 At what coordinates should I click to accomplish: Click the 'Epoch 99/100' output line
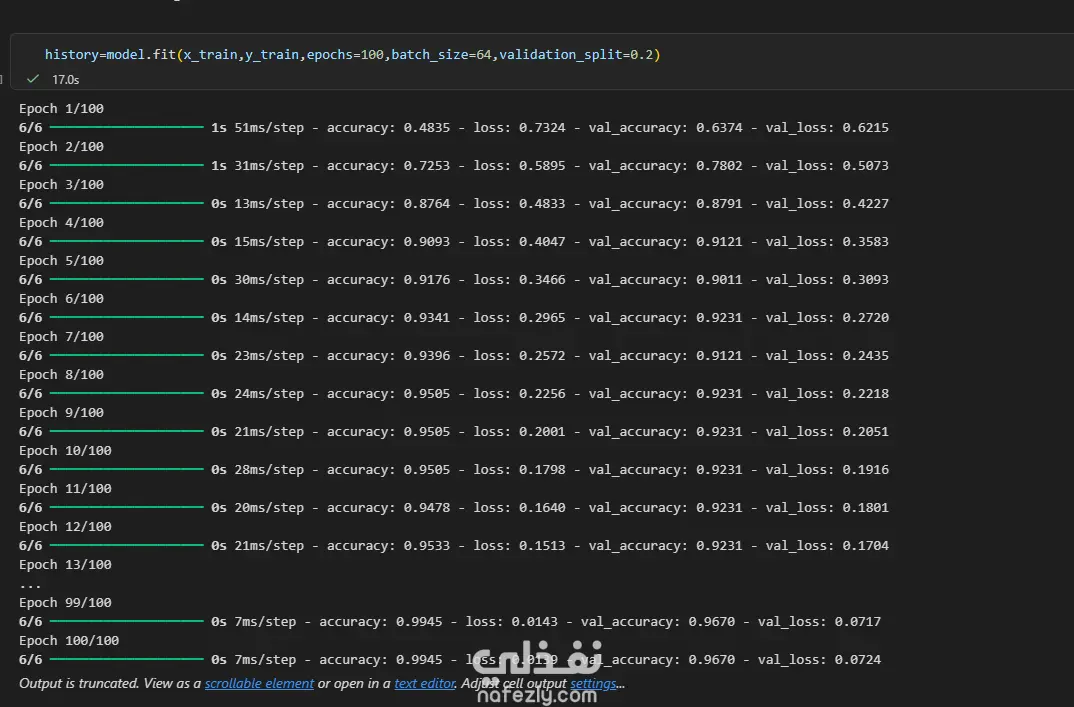pyautogui.click(x=65, y=603)
